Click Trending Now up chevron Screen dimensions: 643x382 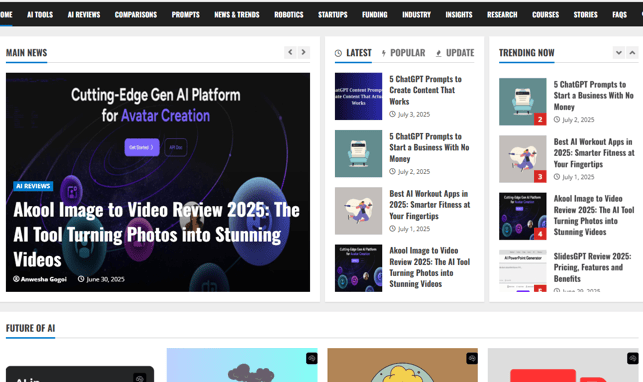[x=632, y=52]
